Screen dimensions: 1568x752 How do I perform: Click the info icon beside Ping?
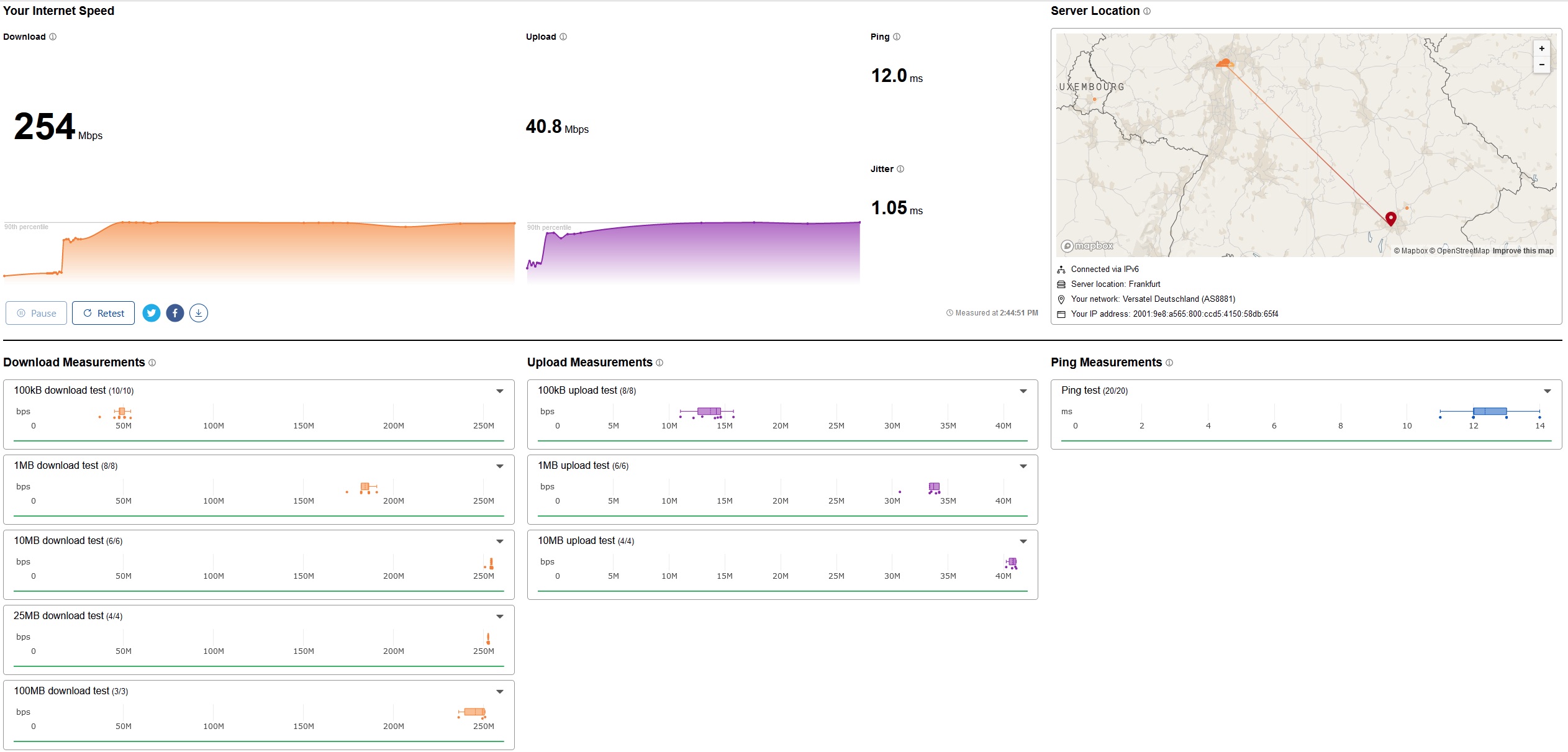[x=897, y=37]
